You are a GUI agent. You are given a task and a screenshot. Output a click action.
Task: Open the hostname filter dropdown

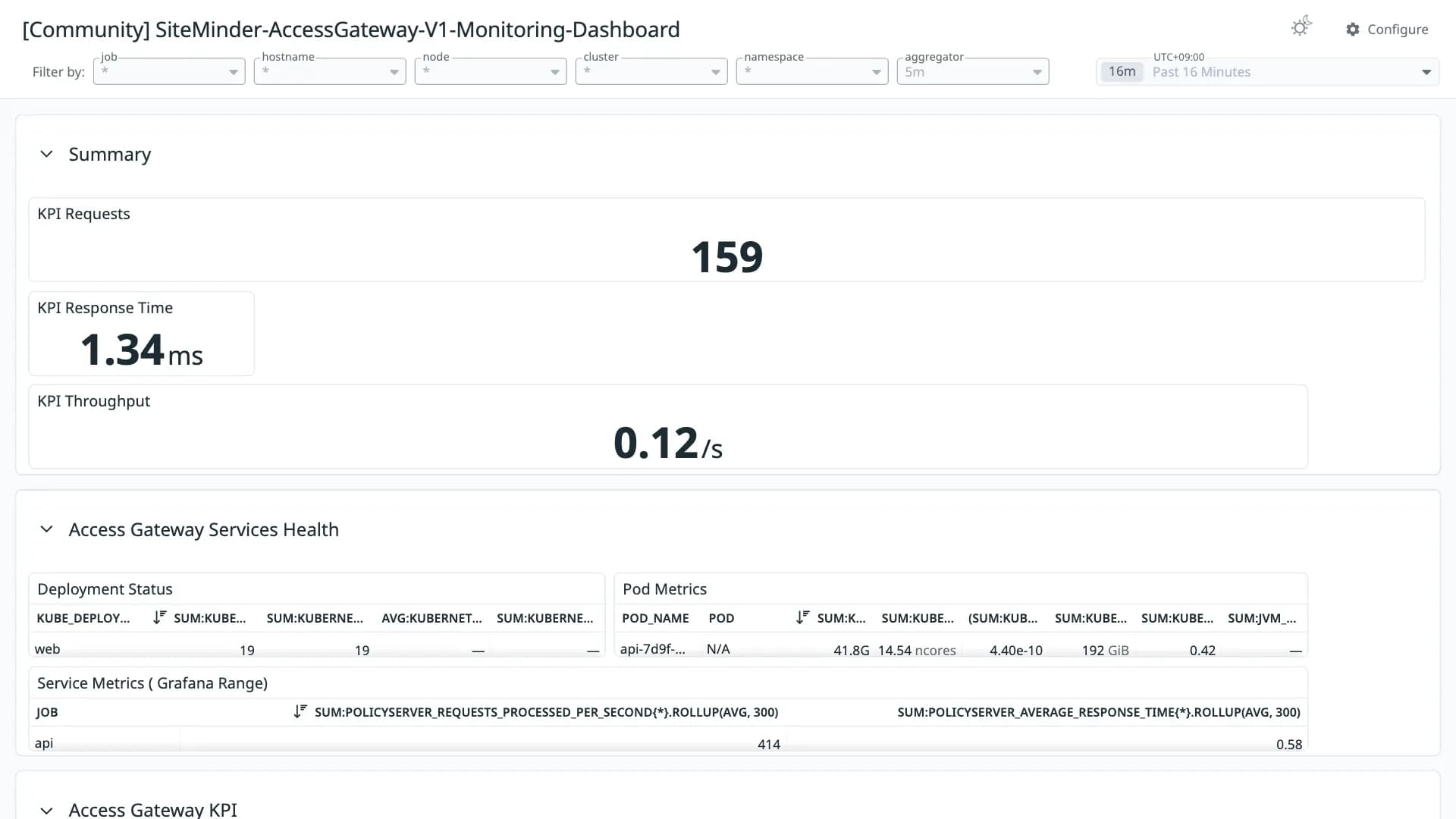click(330, 71)
